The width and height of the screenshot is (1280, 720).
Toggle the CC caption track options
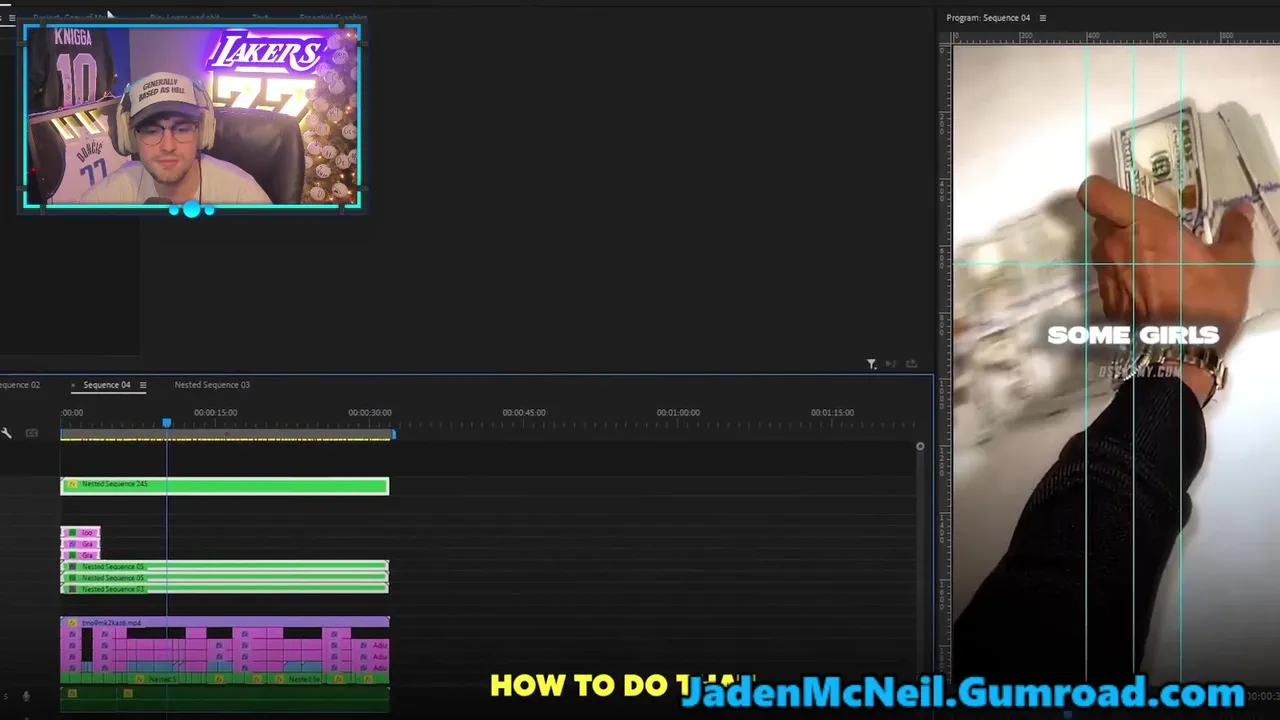click(x=32, y=433)
